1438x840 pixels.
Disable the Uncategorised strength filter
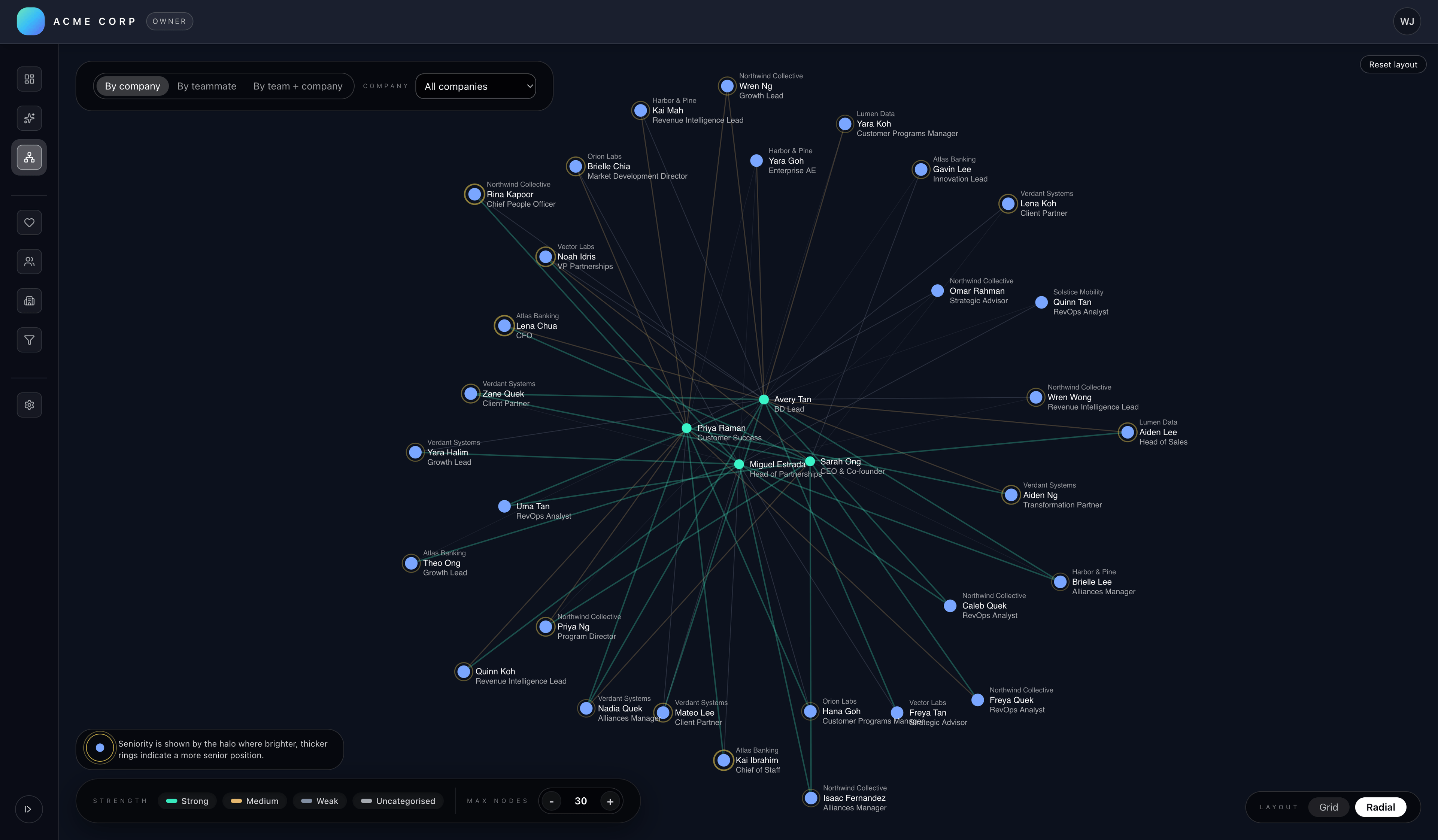[x=398, y=801]
